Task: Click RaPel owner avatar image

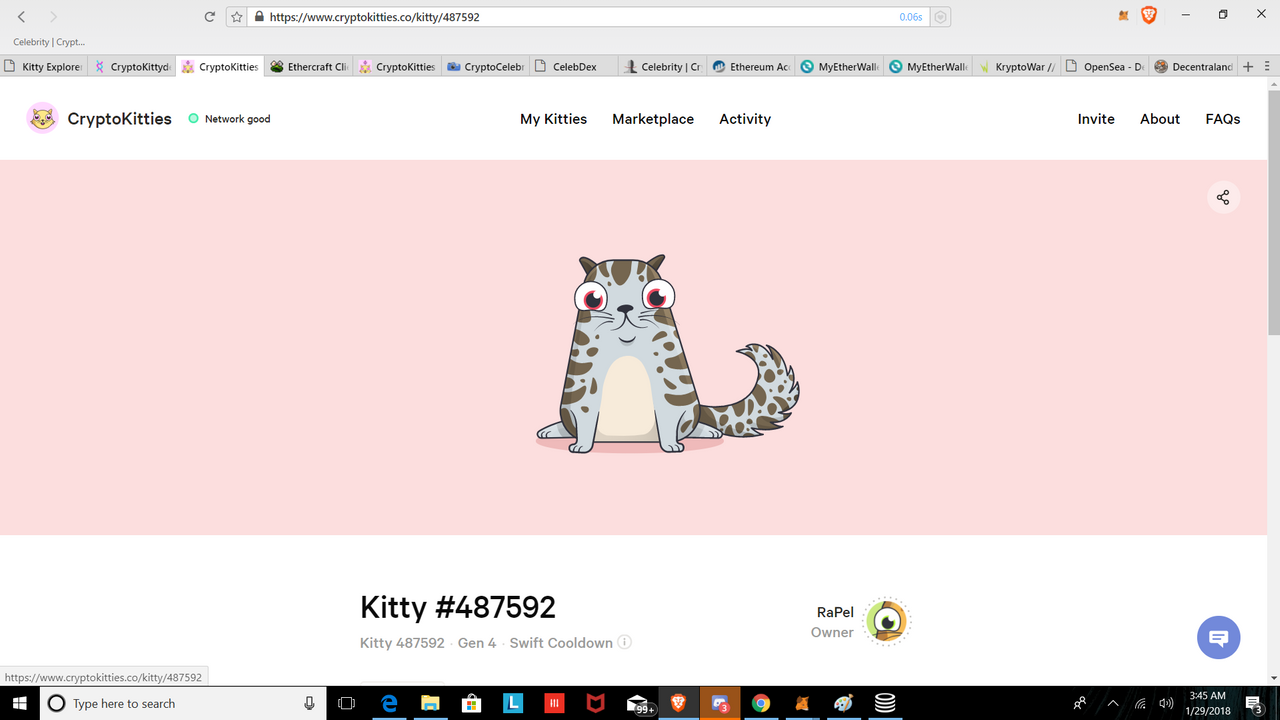Action: (886, 622)
